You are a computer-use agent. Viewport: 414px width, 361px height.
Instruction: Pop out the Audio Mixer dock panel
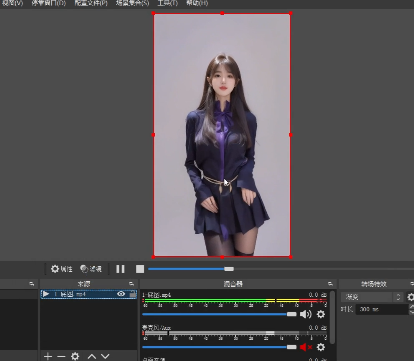(330, 284)
